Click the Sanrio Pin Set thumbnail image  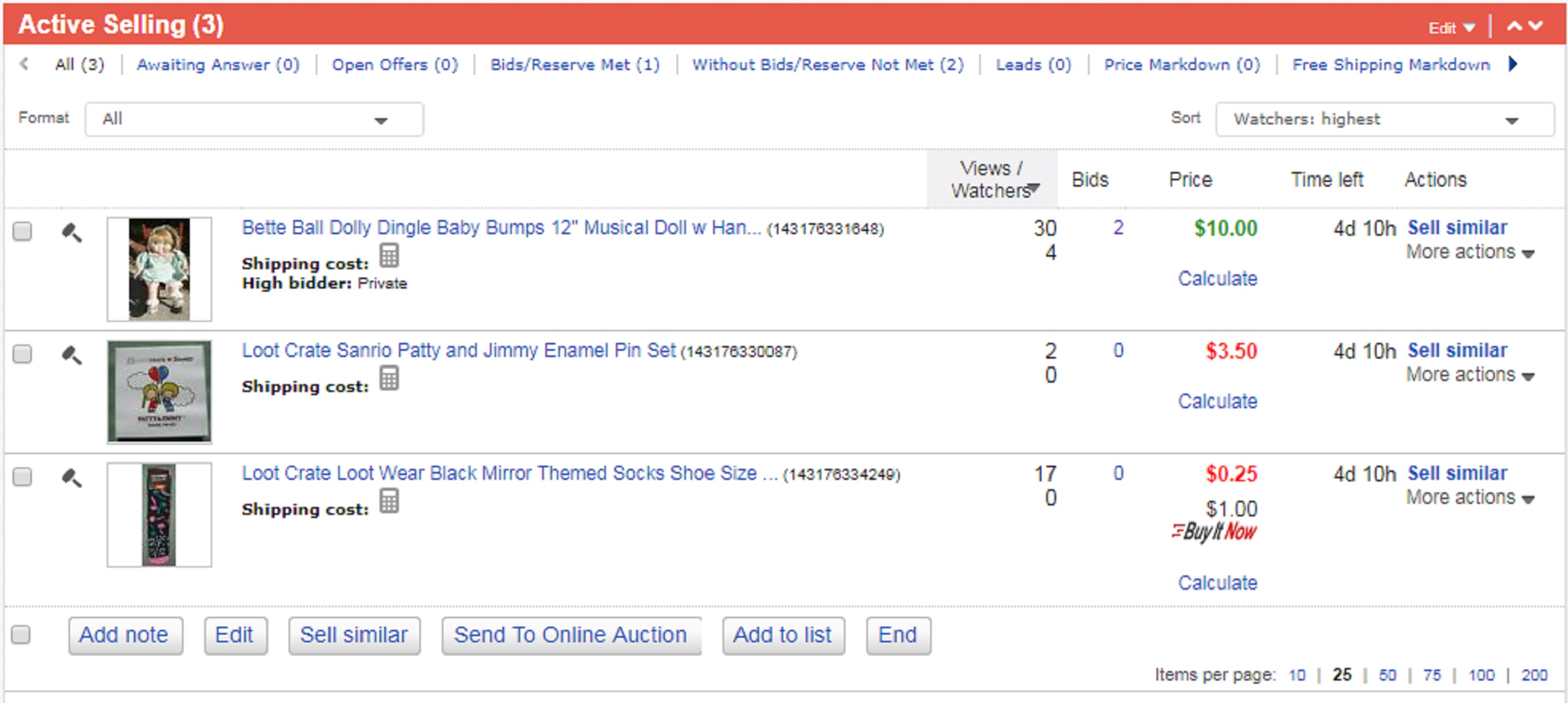pos(159,391)
